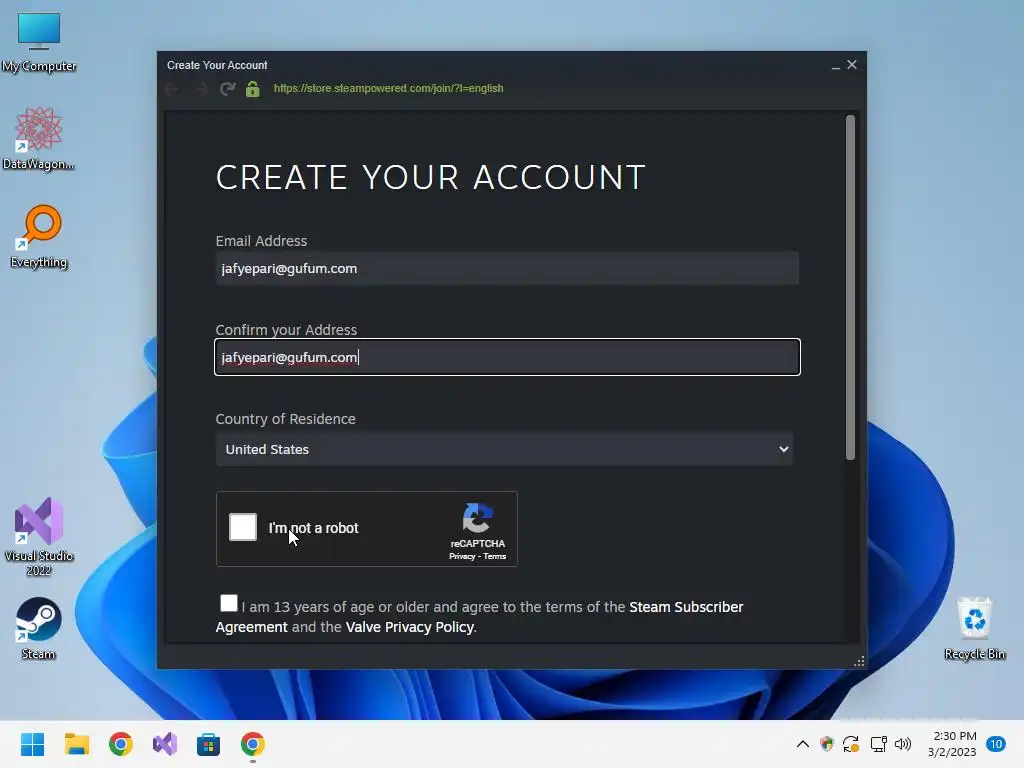Open Microsoft Store from the taskbar
1024x768 pixels.
208,744
